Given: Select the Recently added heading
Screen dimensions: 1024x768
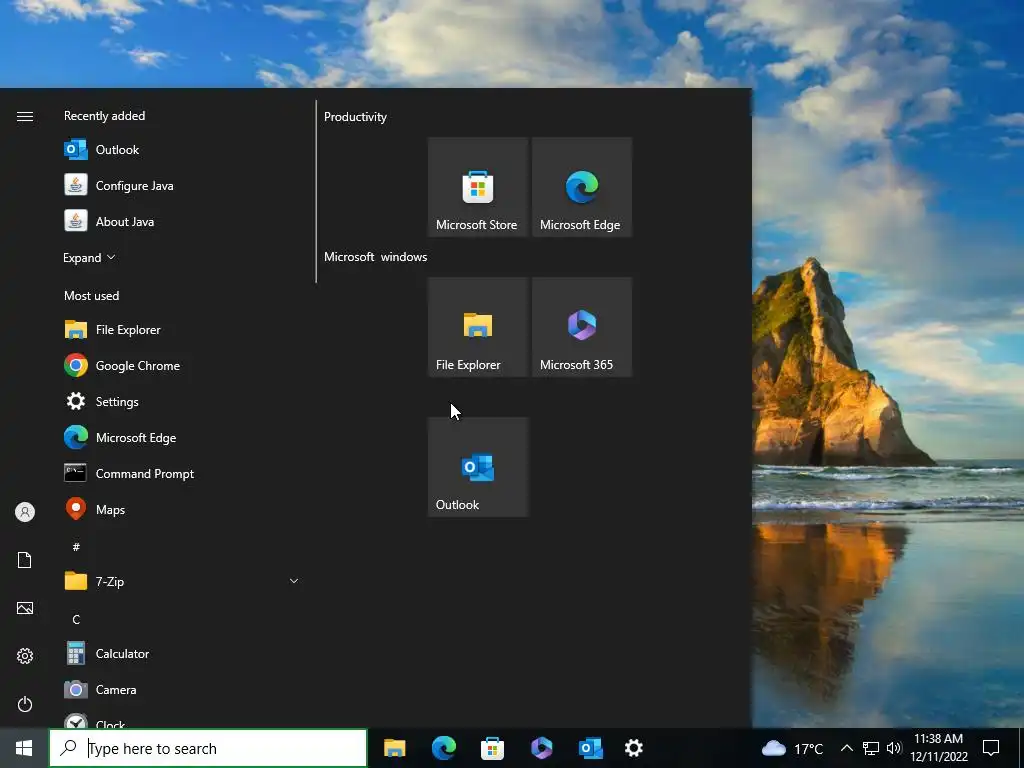Looking at the screenshot, I should coord(104,116).
